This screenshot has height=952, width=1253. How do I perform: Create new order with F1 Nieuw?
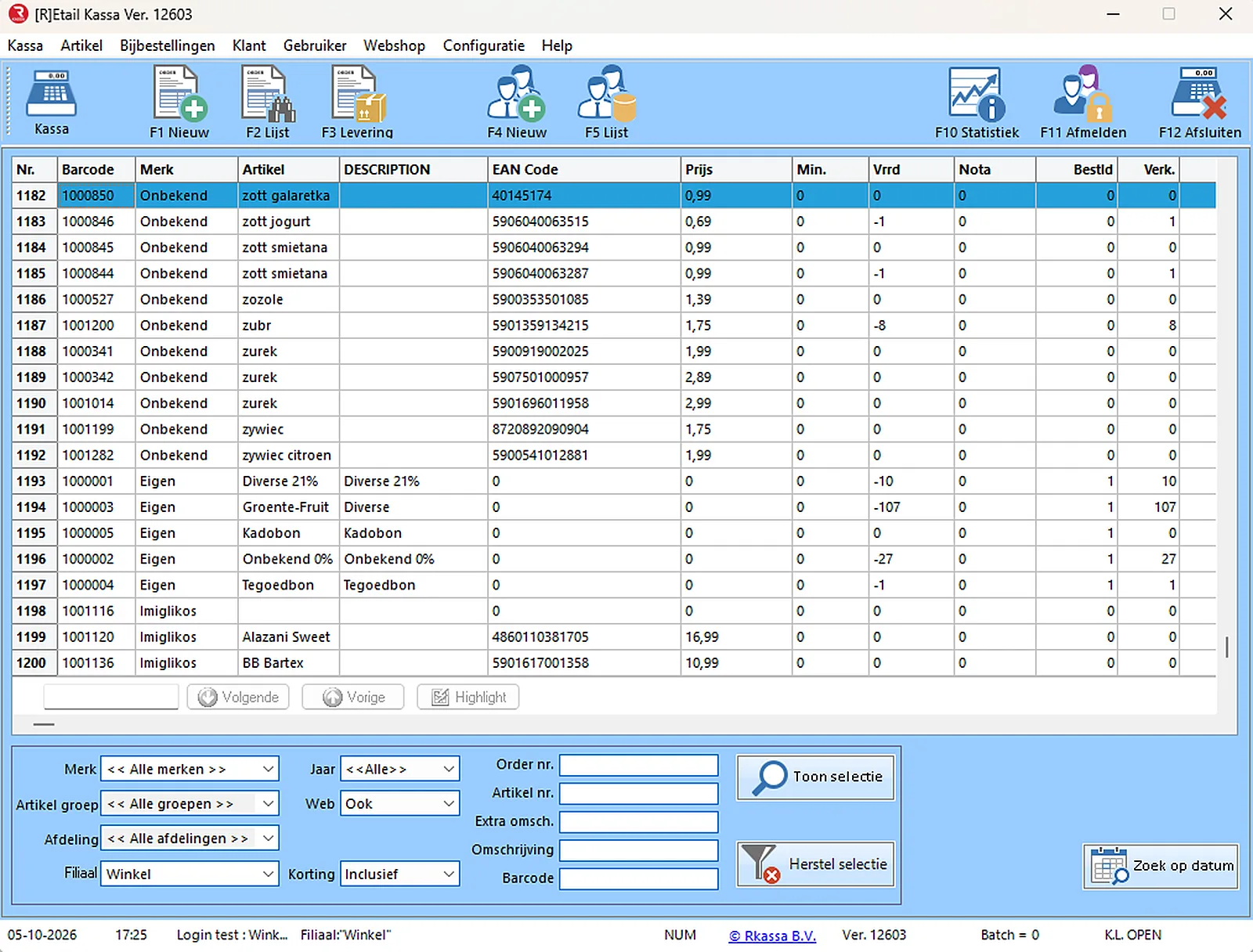179,103
